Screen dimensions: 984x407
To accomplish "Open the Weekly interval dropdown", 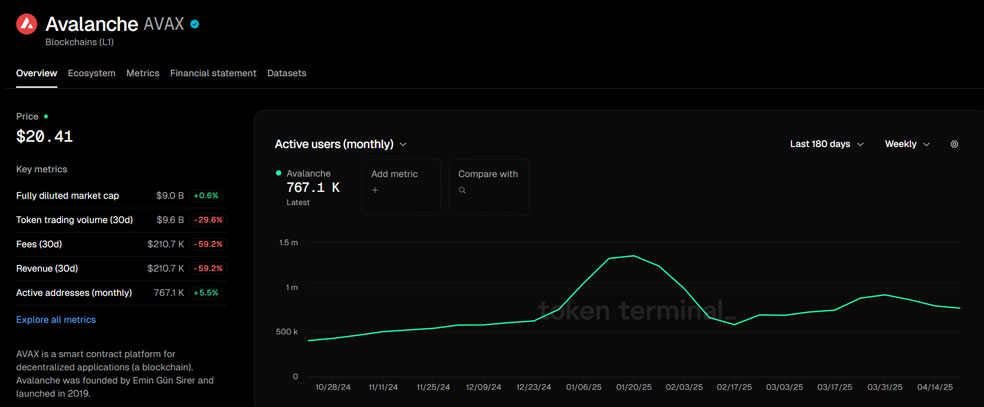I will 907,144.
